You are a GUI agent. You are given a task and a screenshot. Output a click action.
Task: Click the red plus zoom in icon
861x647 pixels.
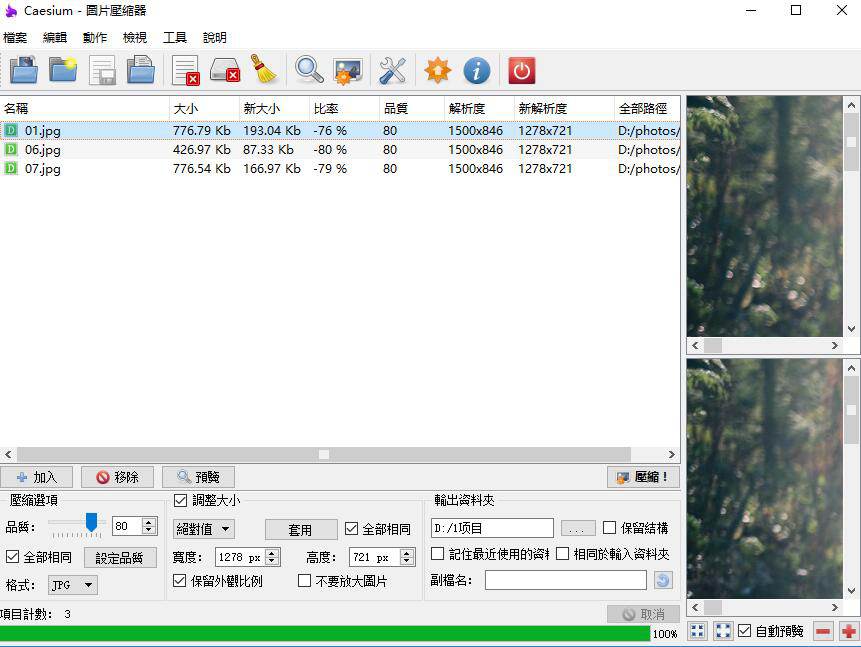click(849, 631)
